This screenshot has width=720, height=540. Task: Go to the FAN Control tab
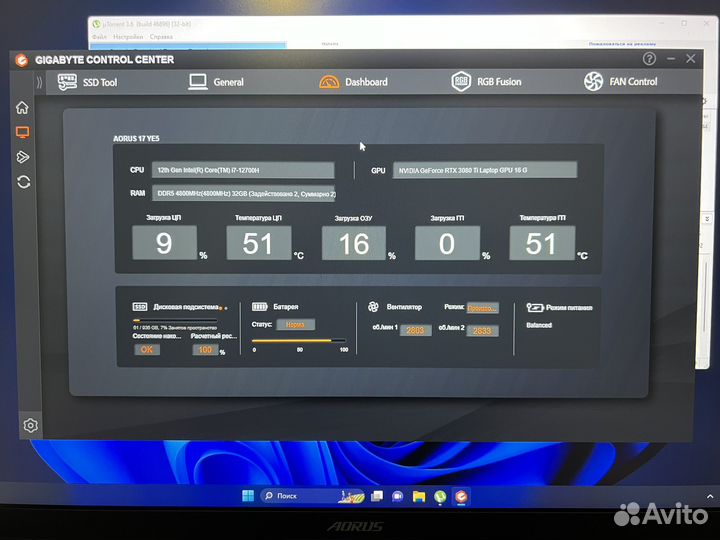click(x=620, y=81)
